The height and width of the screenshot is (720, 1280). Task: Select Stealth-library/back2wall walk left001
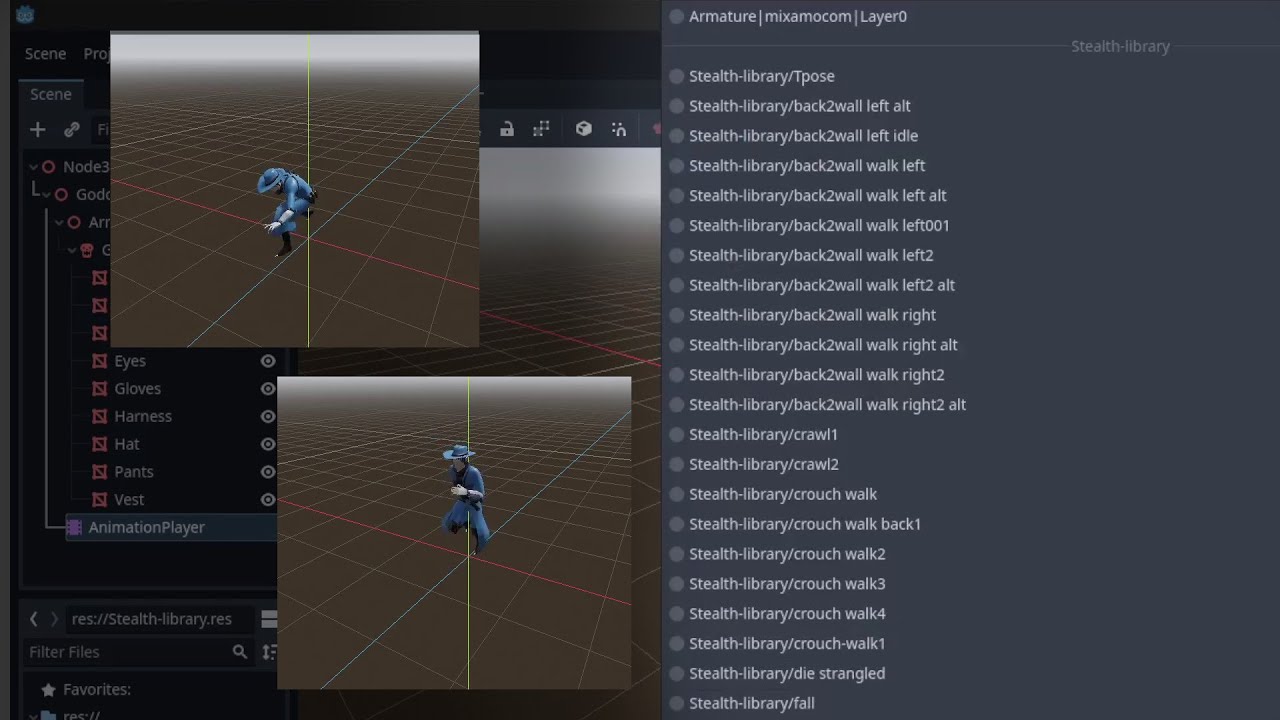[819, 226]
